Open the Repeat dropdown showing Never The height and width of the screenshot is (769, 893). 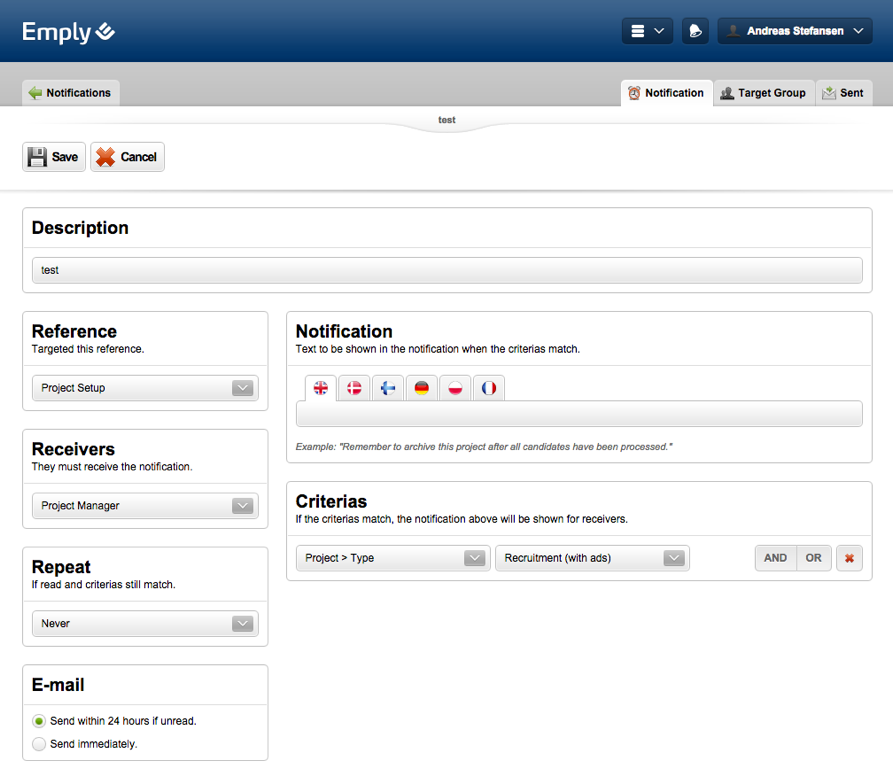(145, 624)
